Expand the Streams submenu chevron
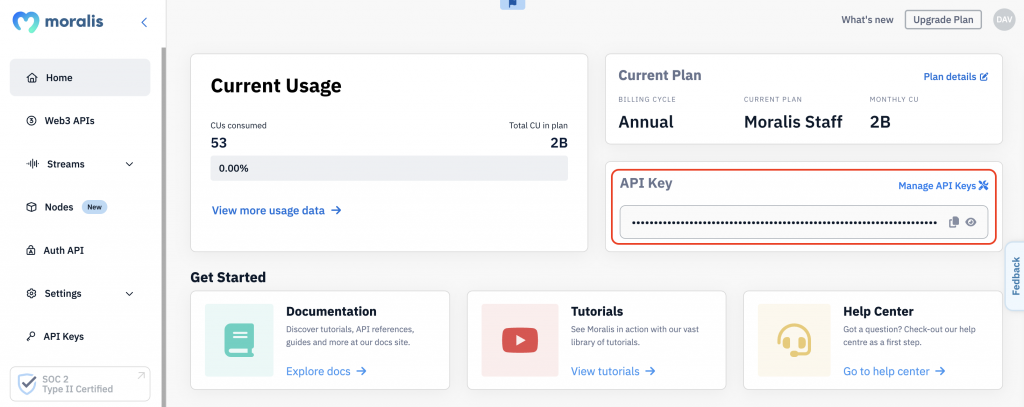1024x407 pixels. [x=129, y=164]
